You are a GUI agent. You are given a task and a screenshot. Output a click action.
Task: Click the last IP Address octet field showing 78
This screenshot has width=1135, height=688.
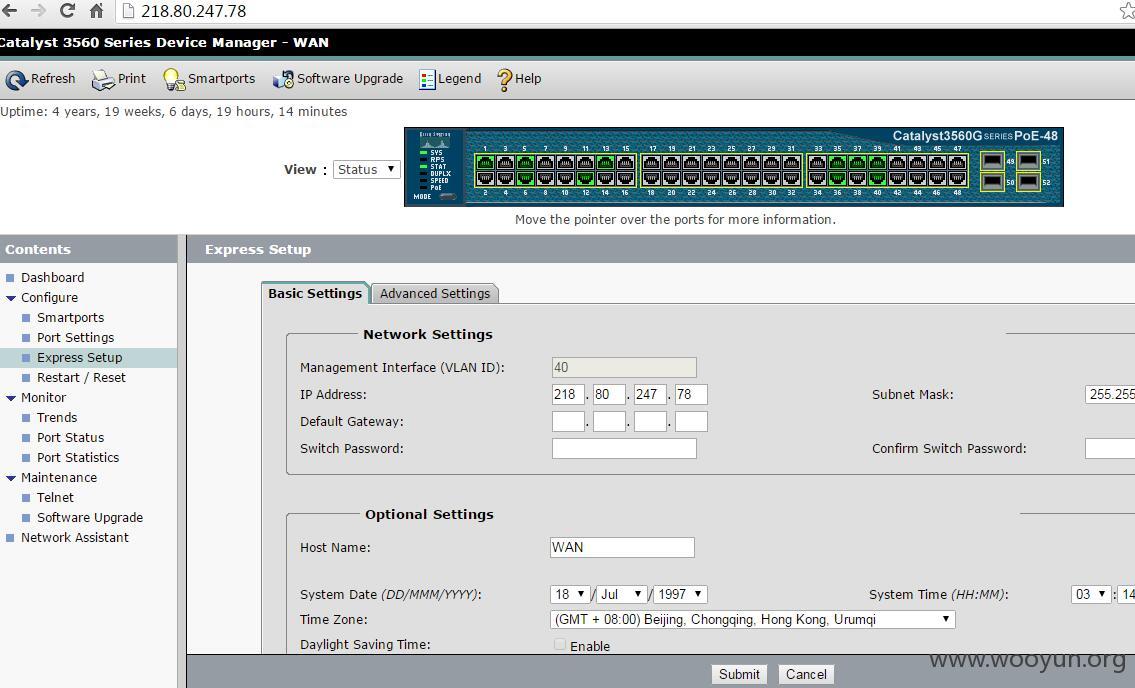(x=691, y=395)
